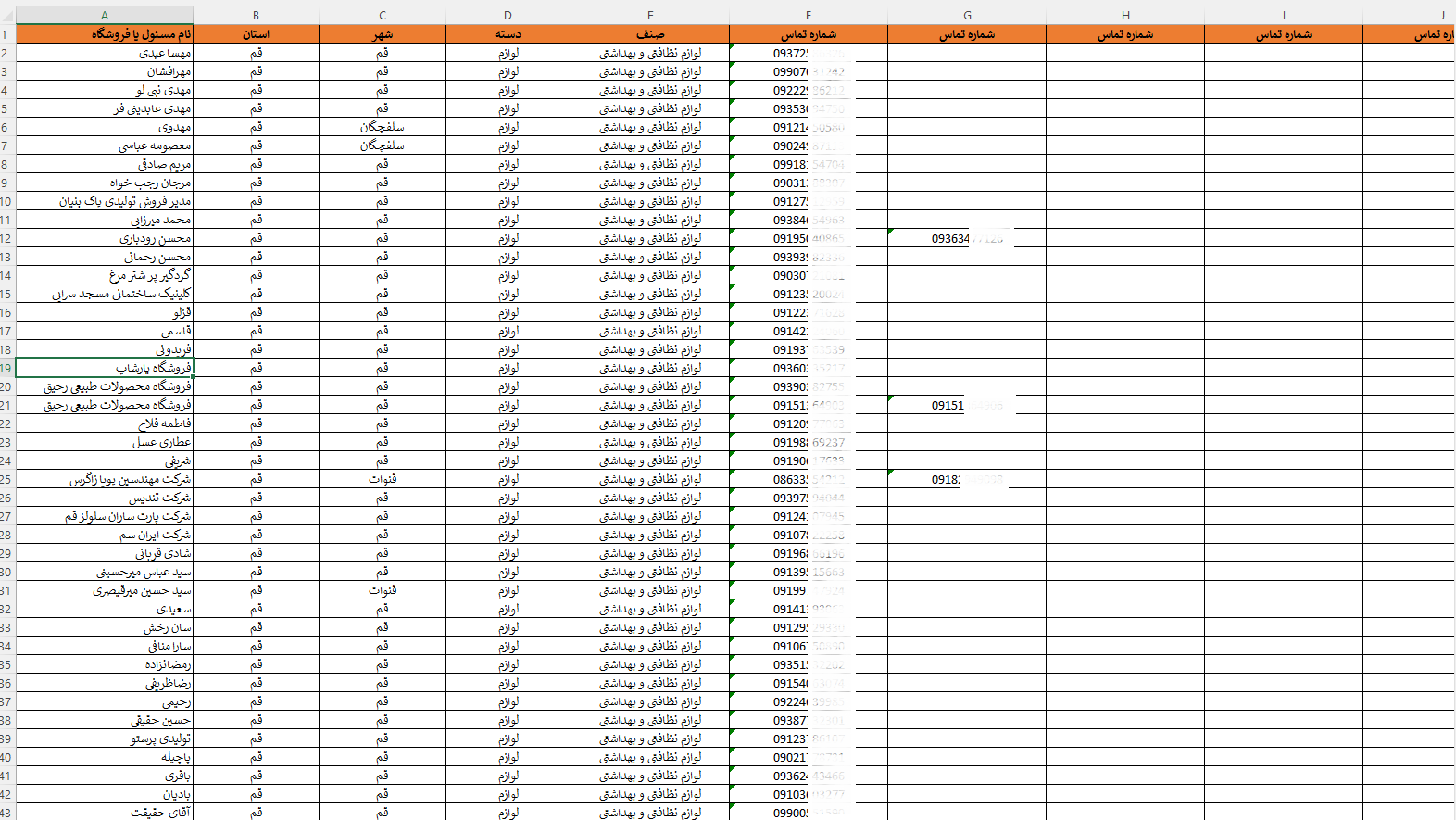Select the 'مرجان رجب خواه' cell

coord(105,183)
